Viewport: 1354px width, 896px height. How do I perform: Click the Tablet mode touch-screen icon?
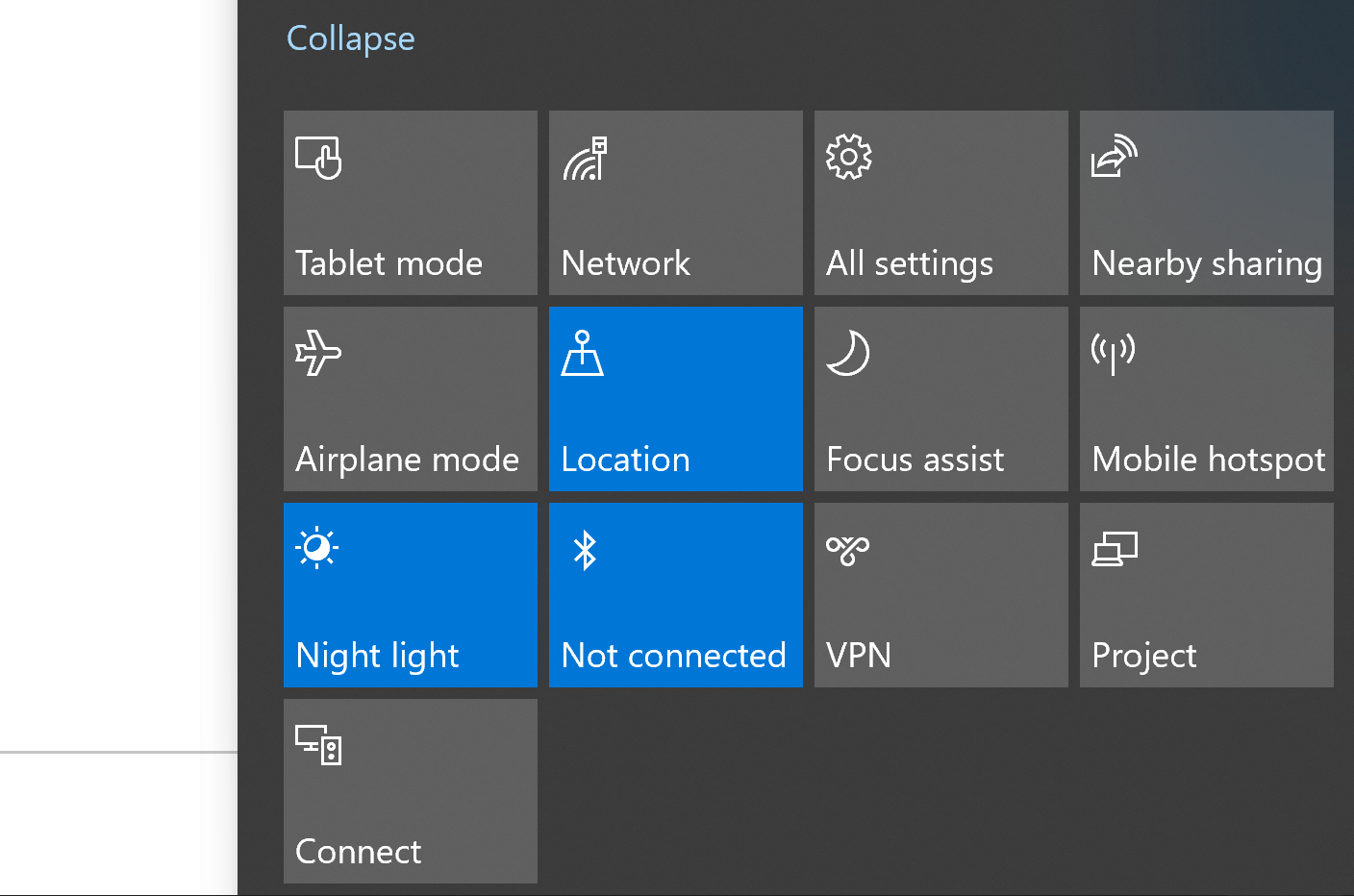(318, 159)
